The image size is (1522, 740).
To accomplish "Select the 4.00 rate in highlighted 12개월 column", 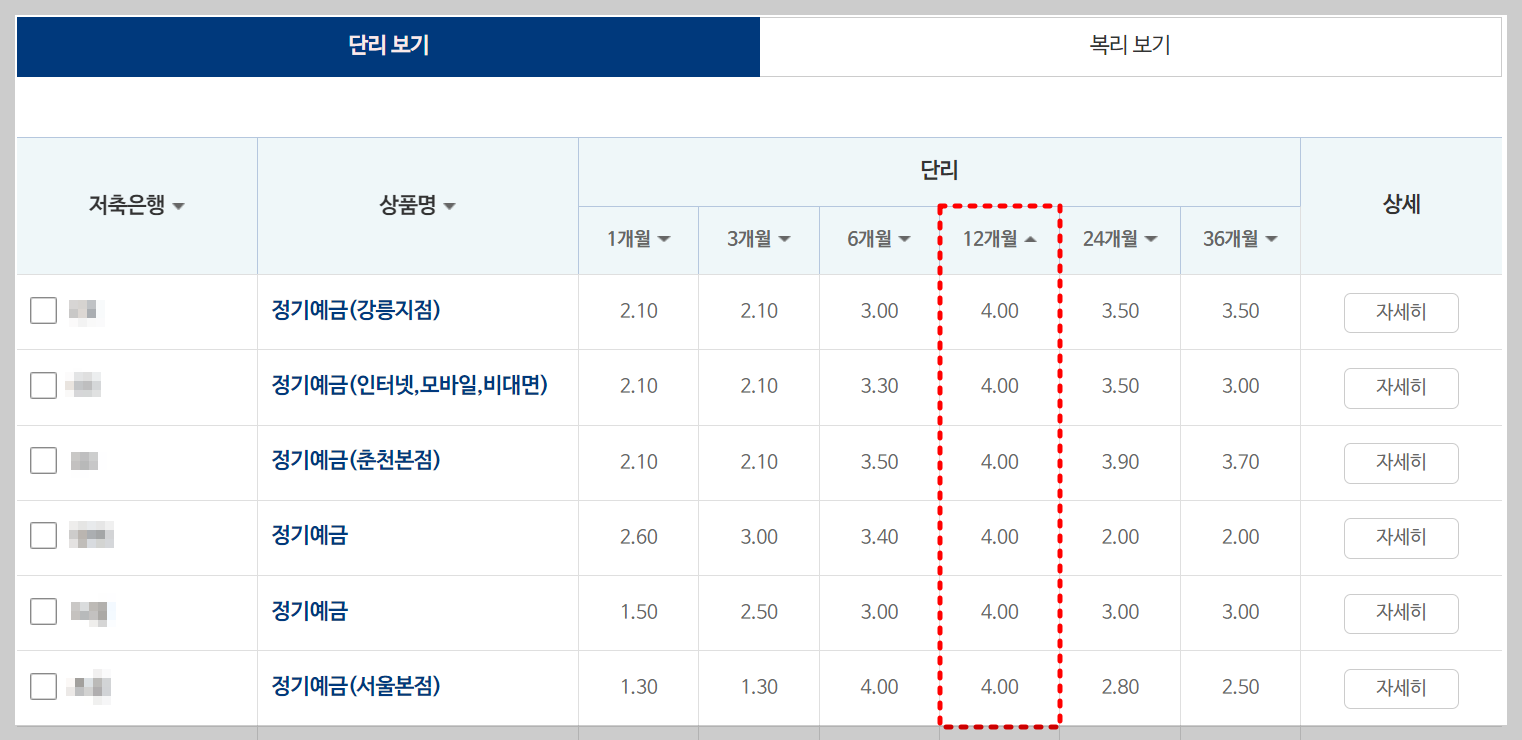I will [998, 311].
